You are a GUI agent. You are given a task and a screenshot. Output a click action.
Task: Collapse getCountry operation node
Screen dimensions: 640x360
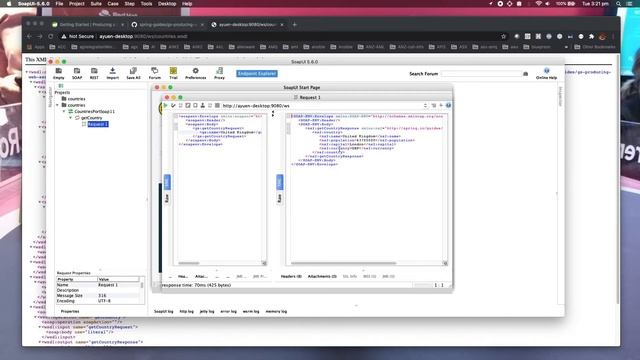click(71, 118)
